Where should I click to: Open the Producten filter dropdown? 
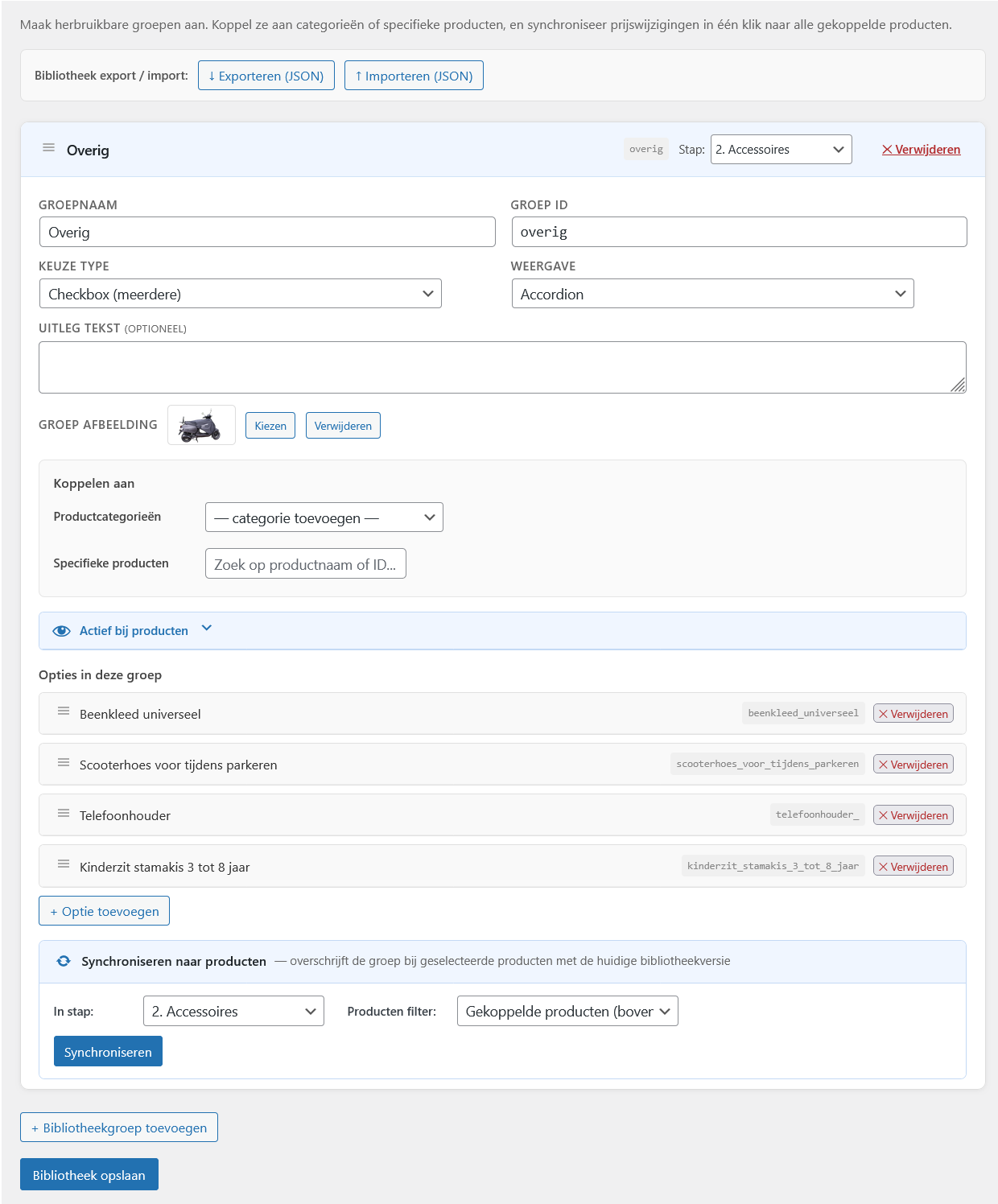tap(567, 1011)
